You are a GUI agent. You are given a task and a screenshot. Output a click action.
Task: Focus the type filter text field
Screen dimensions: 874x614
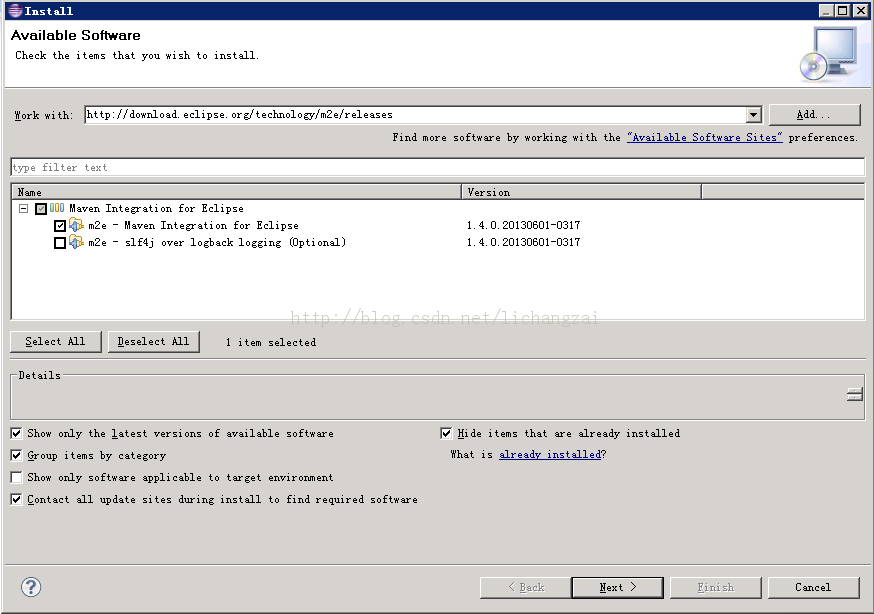[437, 167]
